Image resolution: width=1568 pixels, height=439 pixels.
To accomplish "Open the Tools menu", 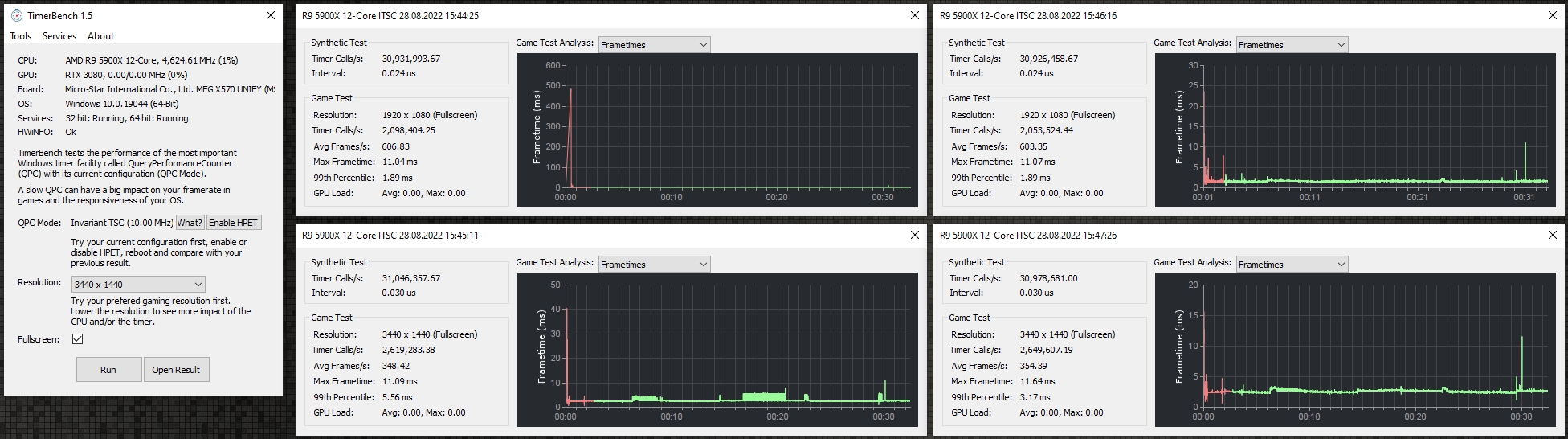I will tap(21, 36).
